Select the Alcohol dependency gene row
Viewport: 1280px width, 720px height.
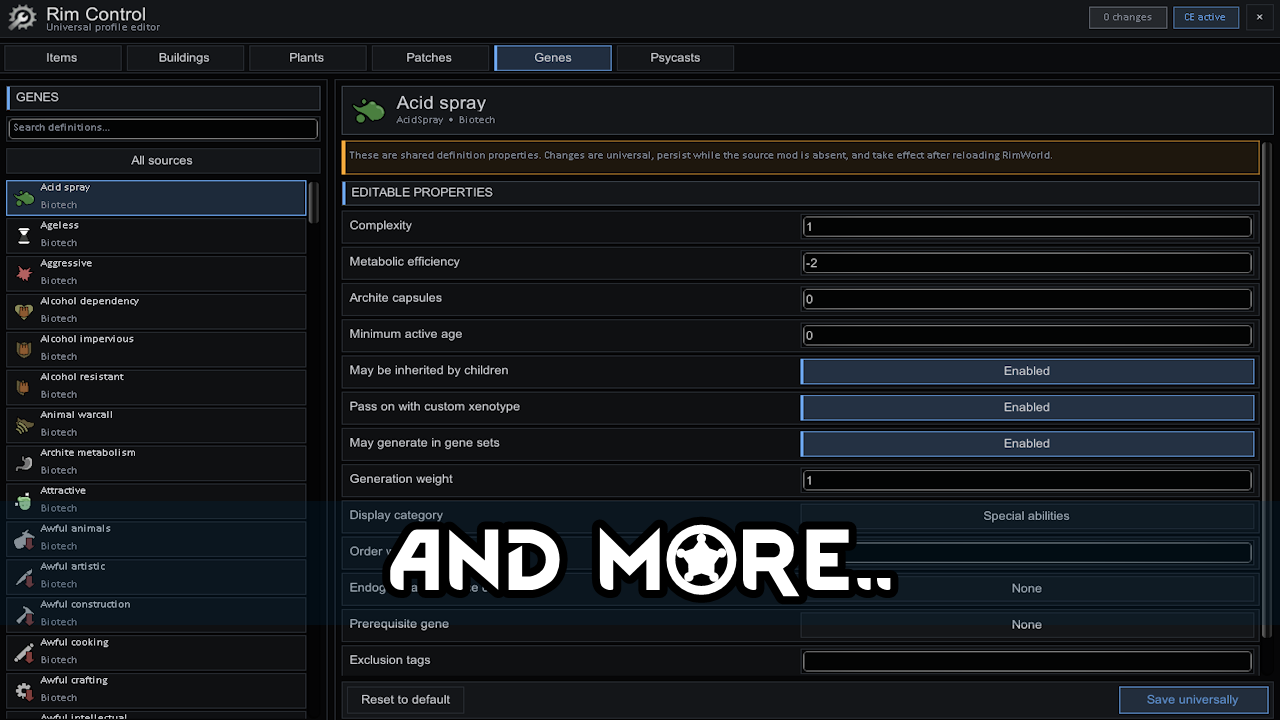click(x=156, y=311)
